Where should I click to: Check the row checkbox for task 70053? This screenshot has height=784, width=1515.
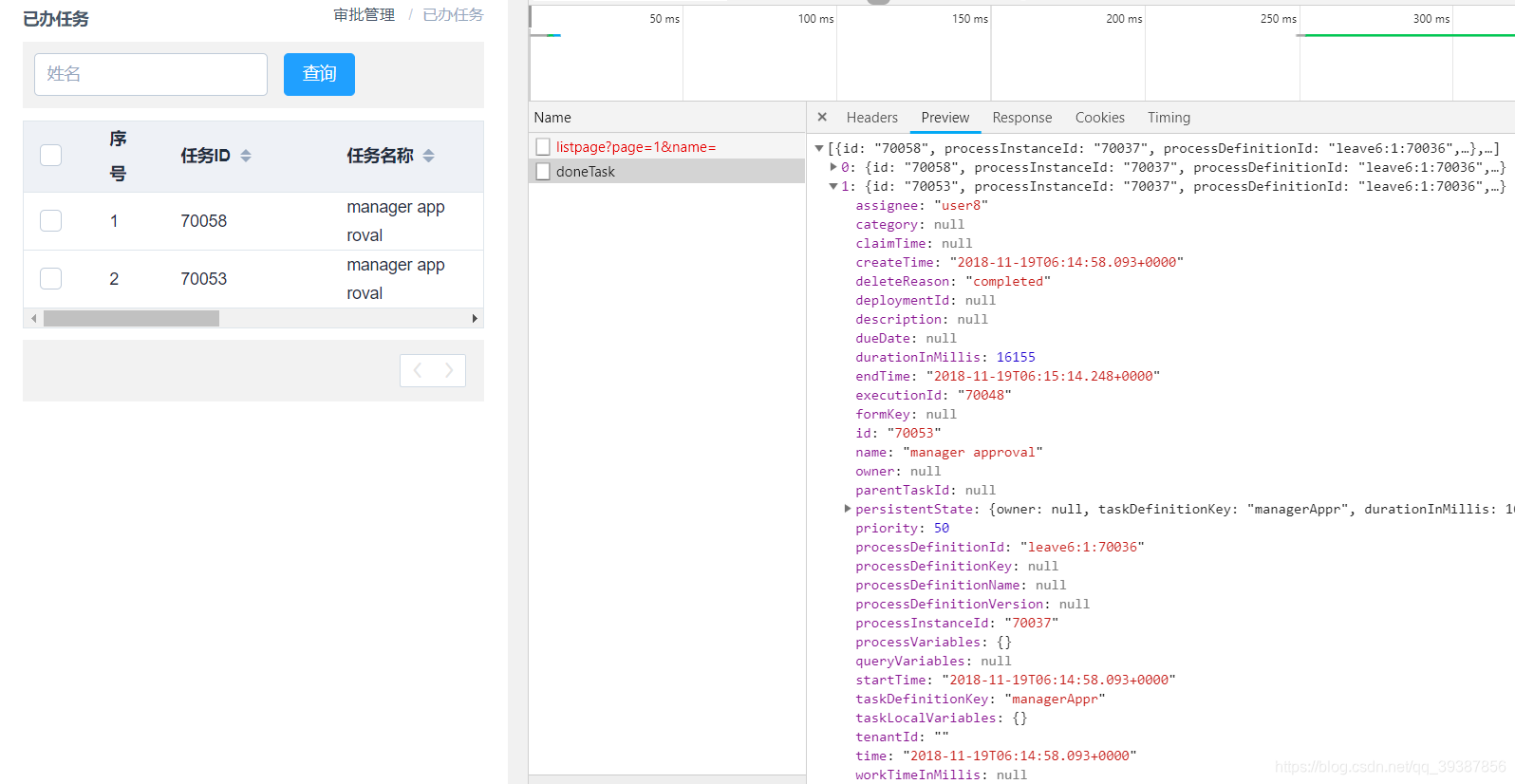(51, 279)
